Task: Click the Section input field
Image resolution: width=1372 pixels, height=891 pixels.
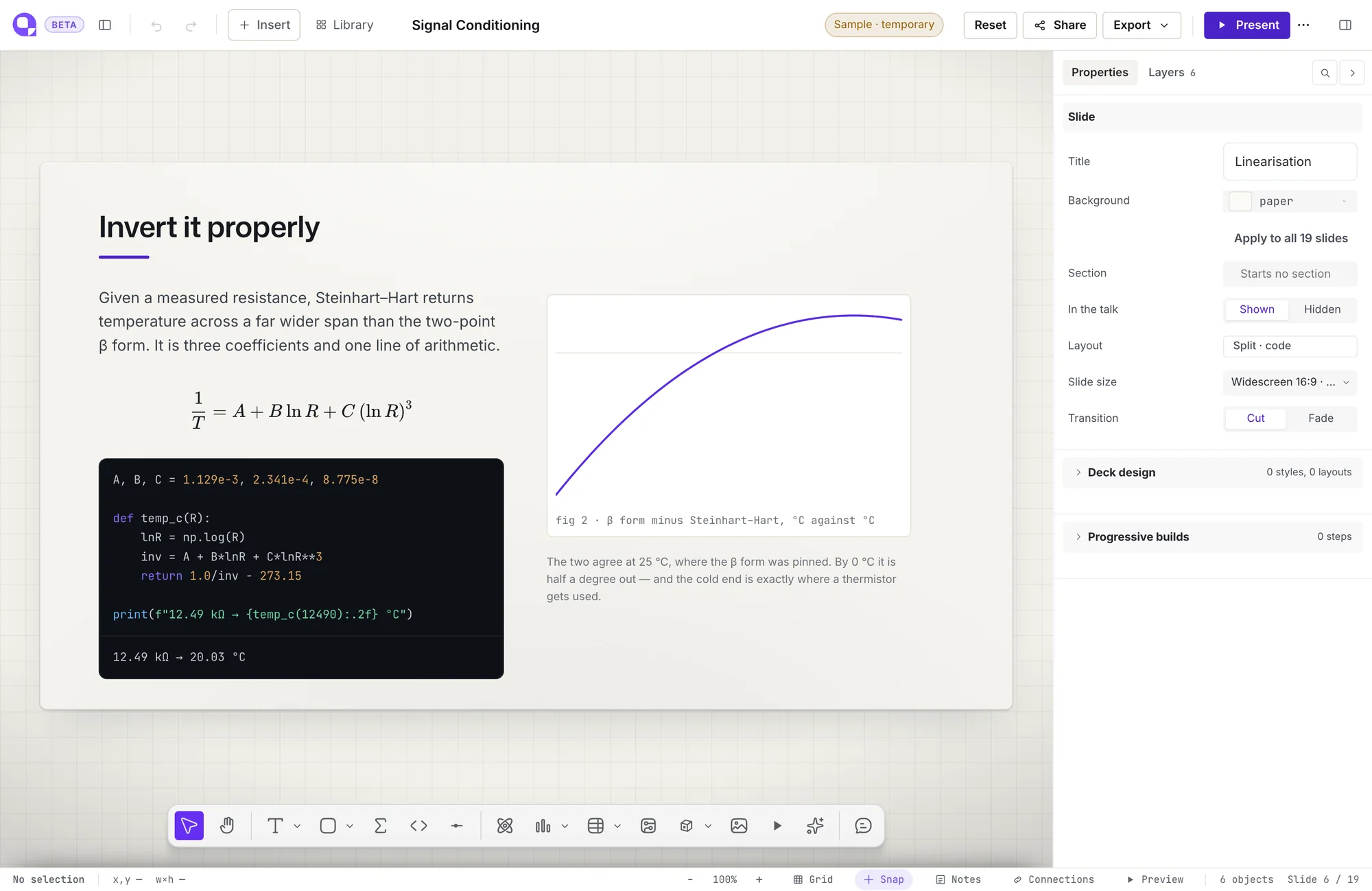Action: click(x=1290, y=274)
